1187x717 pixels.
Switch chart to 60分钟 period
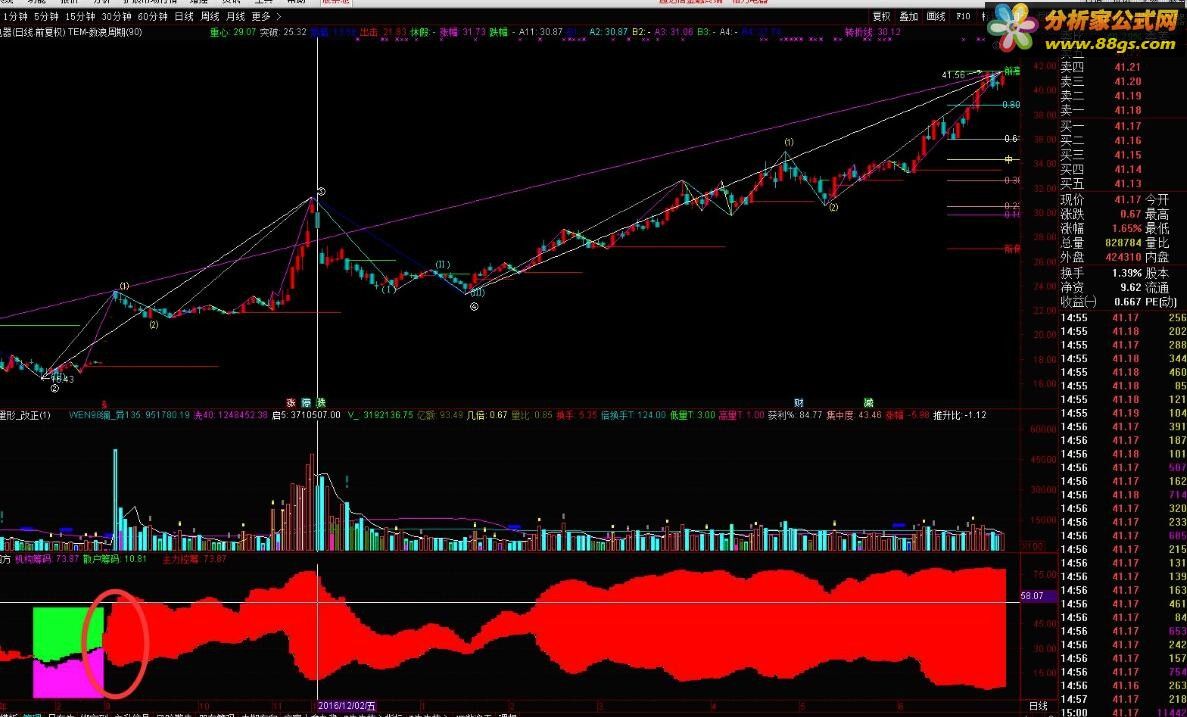[152, 17]
